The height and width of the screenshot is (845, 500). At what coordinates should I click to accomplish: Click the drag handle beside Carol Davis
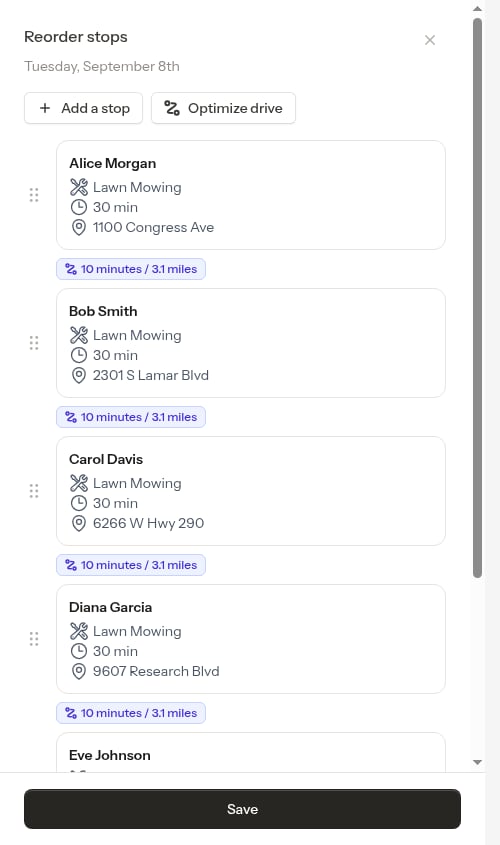(x=34, y=491)
